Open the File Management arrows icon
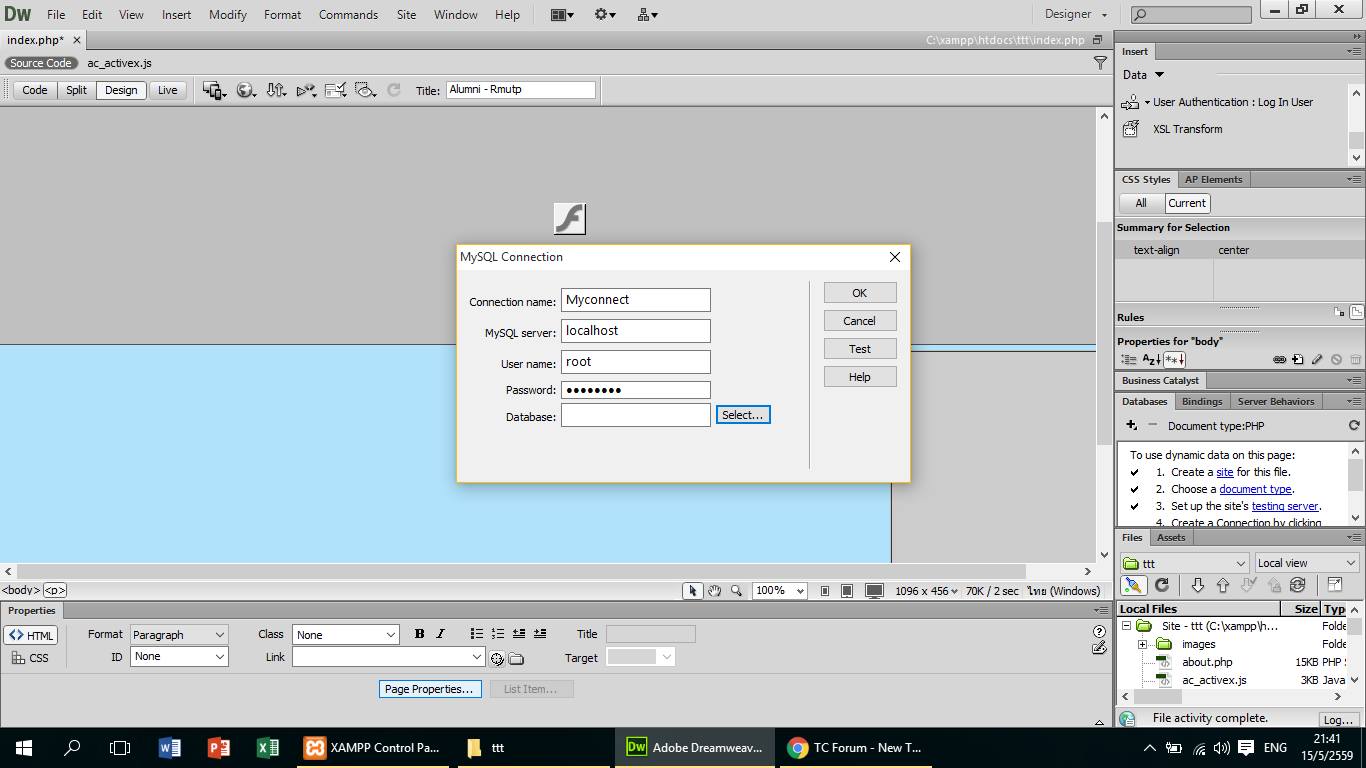Viewport: 1366px width, 768px height. pyautogui.click(x=276, y=90)
